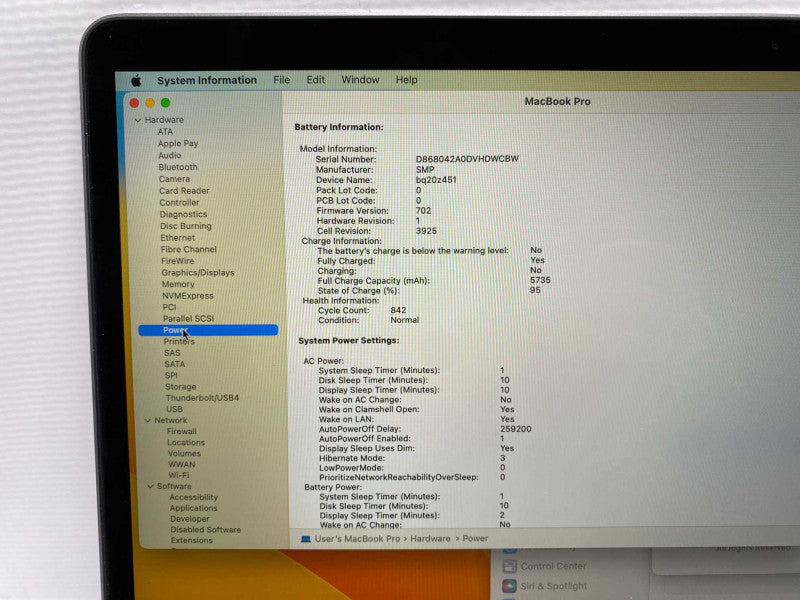Select WWAN under Network
The width and height of the screenshot is (800, 600).
(x=182, y=464)
